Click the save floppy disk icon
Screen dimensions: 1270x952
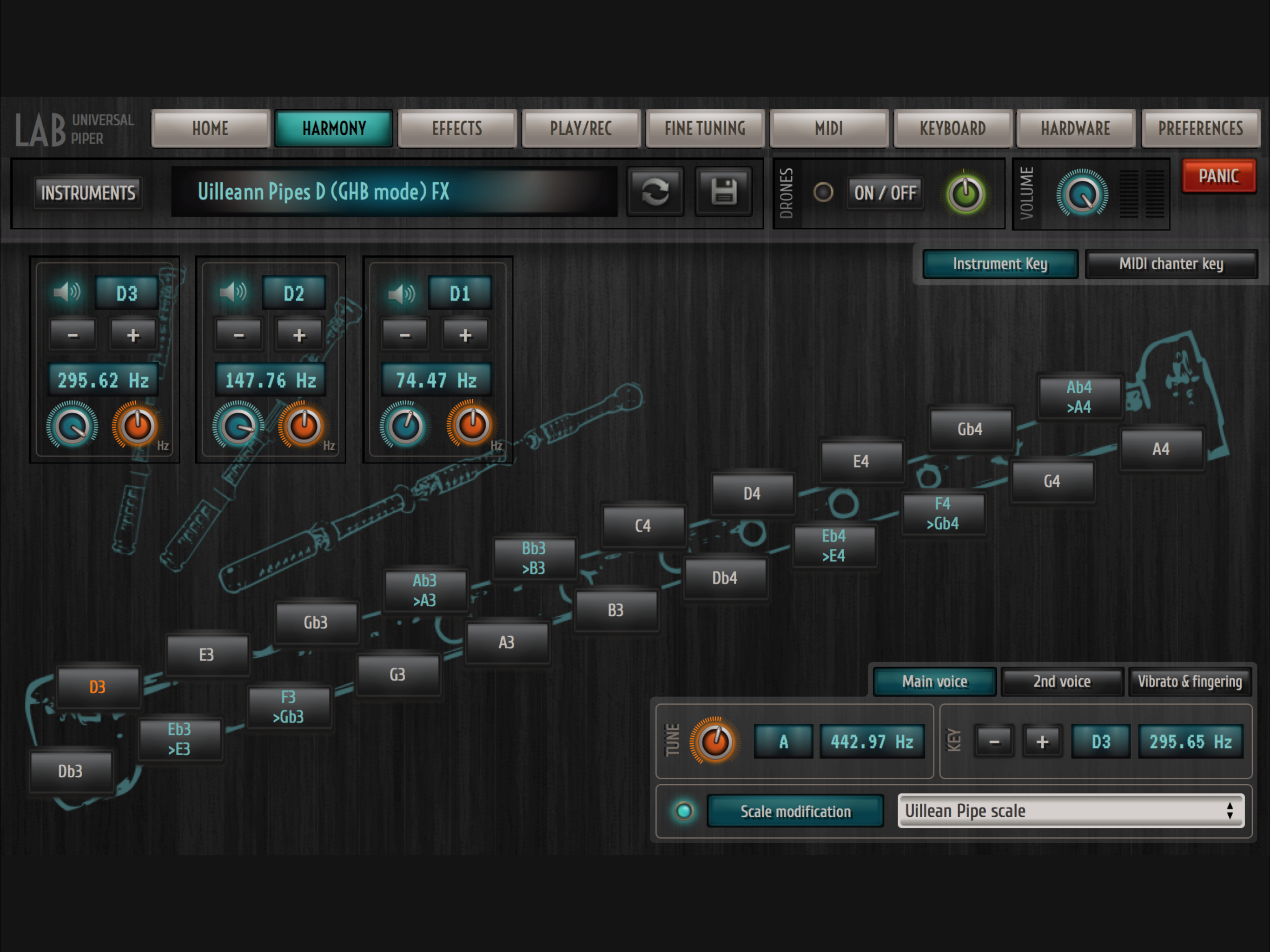tap(723, 192)
